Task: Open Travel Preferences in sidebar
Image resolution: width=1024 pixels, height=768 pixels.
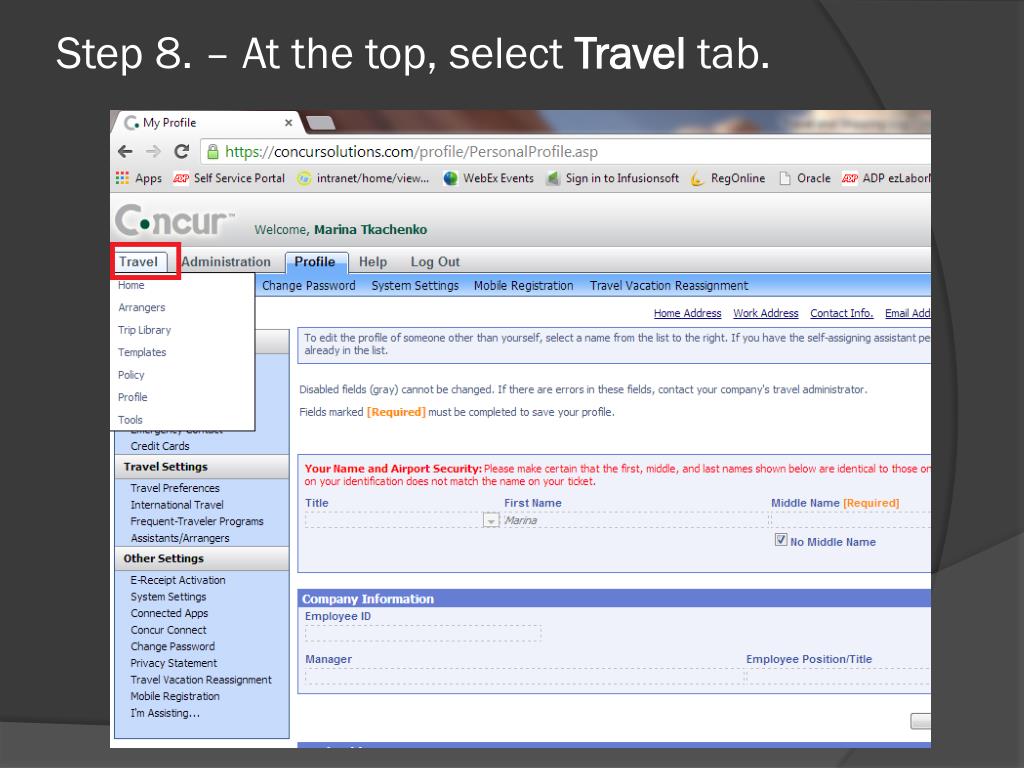Action: (x=175, y=488)
